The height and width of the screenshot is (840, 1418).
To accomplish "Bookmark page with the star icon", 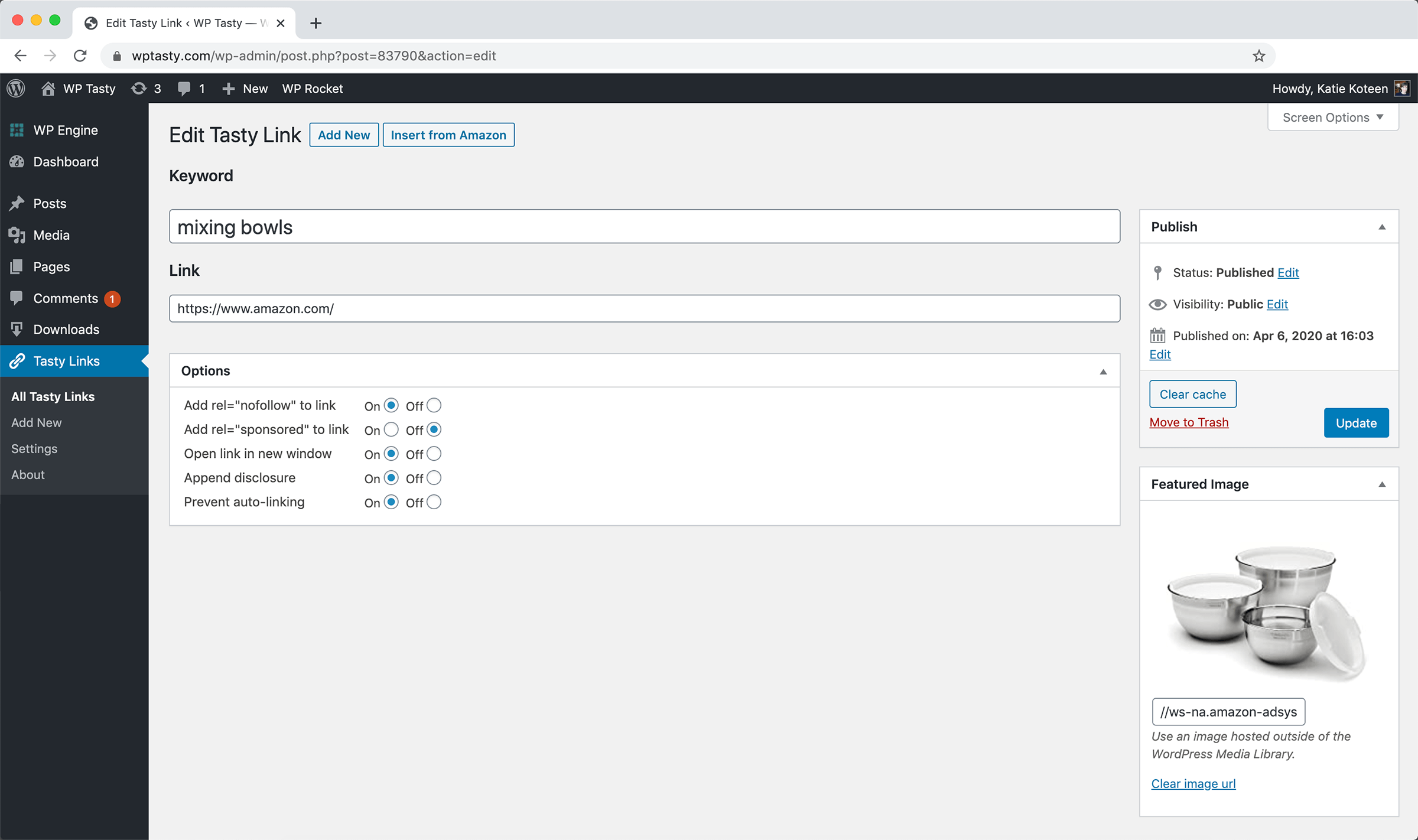I will tap(1258, 56).
